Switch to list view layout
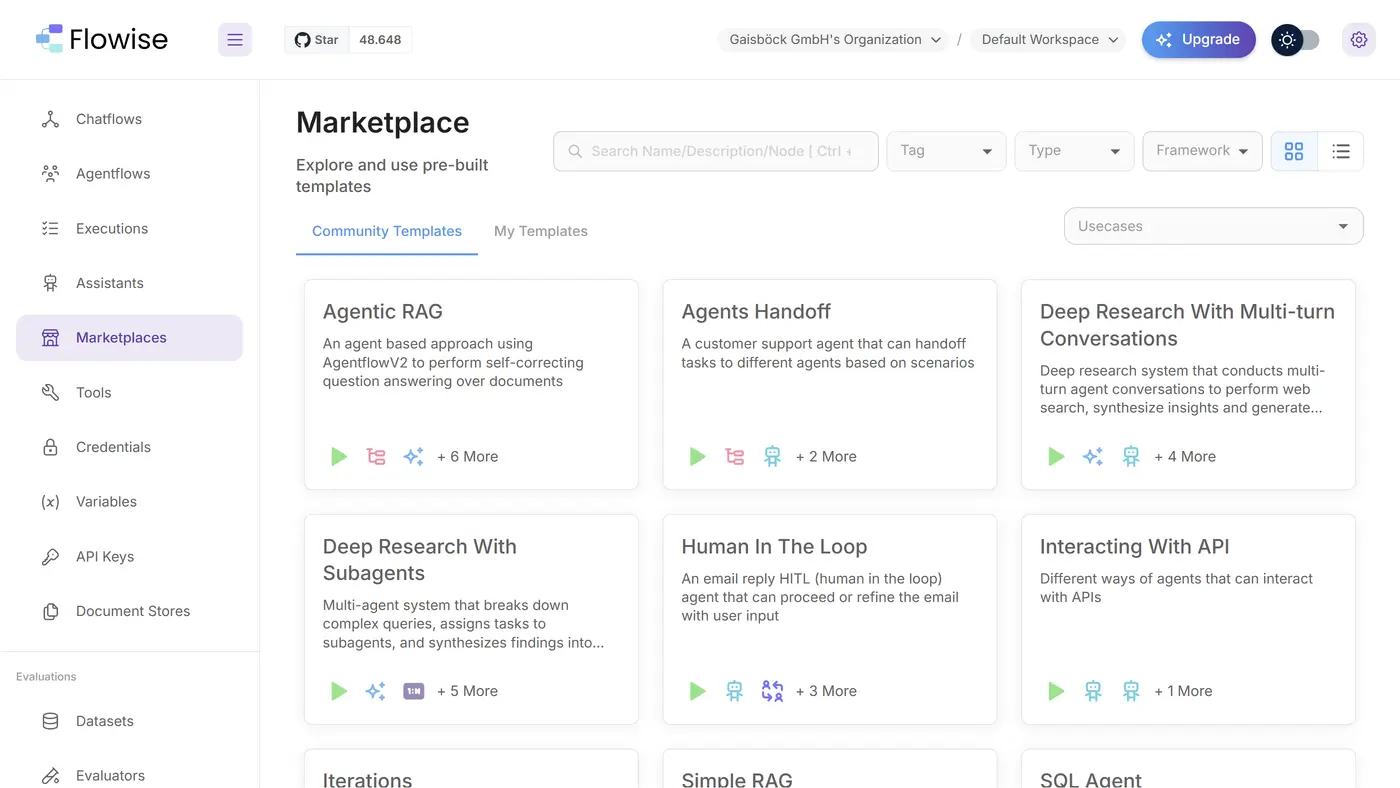The image size is (1400, 788). pos(1341,151)
